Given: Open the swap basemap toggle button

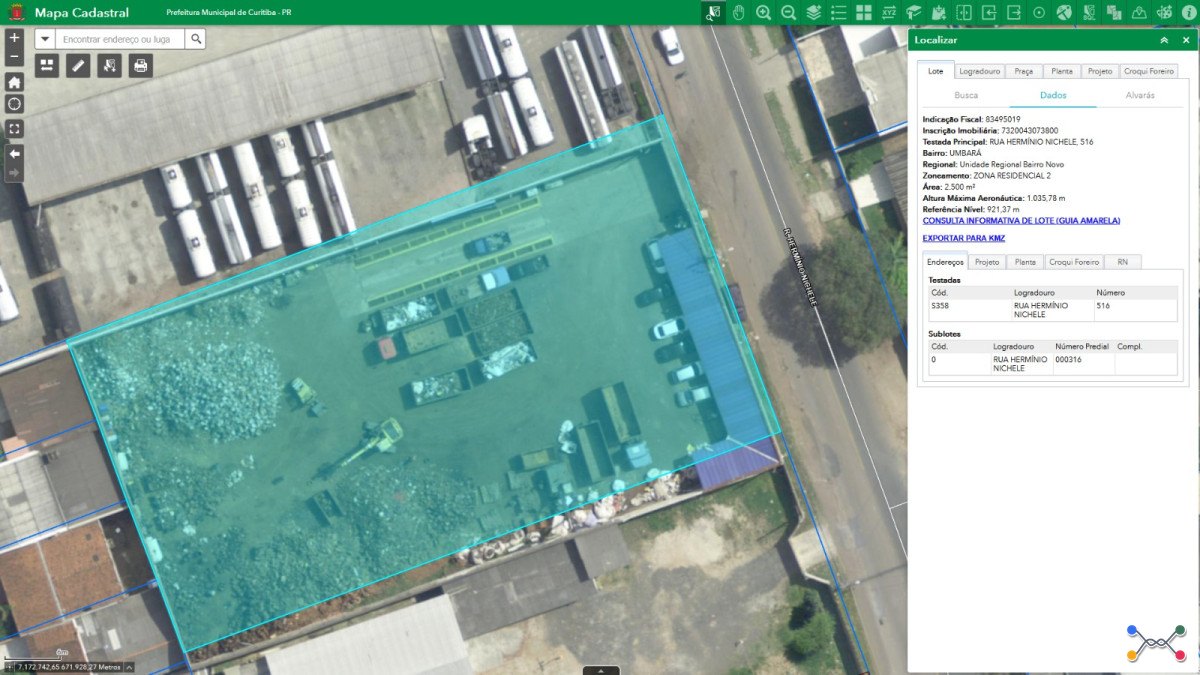Looking at the screenshot, I should (x=47, y=66).
